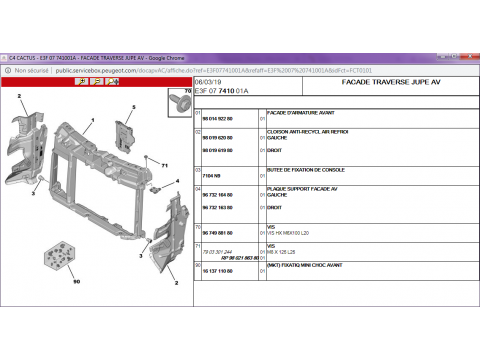
Task: Open the screw 70 inset thumbnail
Action: [180, 103]
